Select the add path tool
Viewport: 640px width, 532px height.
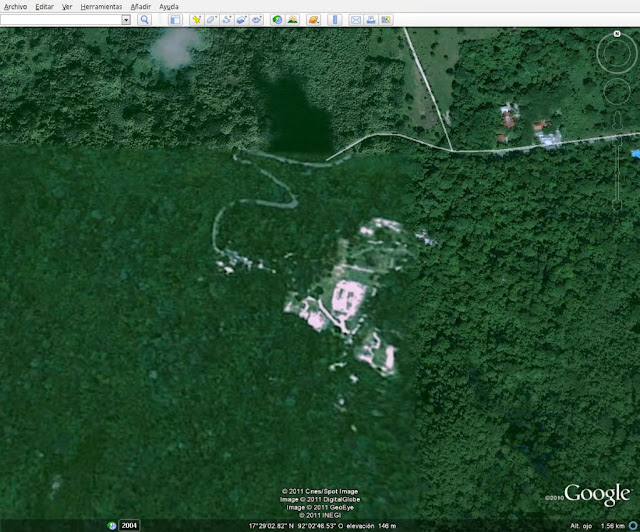tap(227, 20)
